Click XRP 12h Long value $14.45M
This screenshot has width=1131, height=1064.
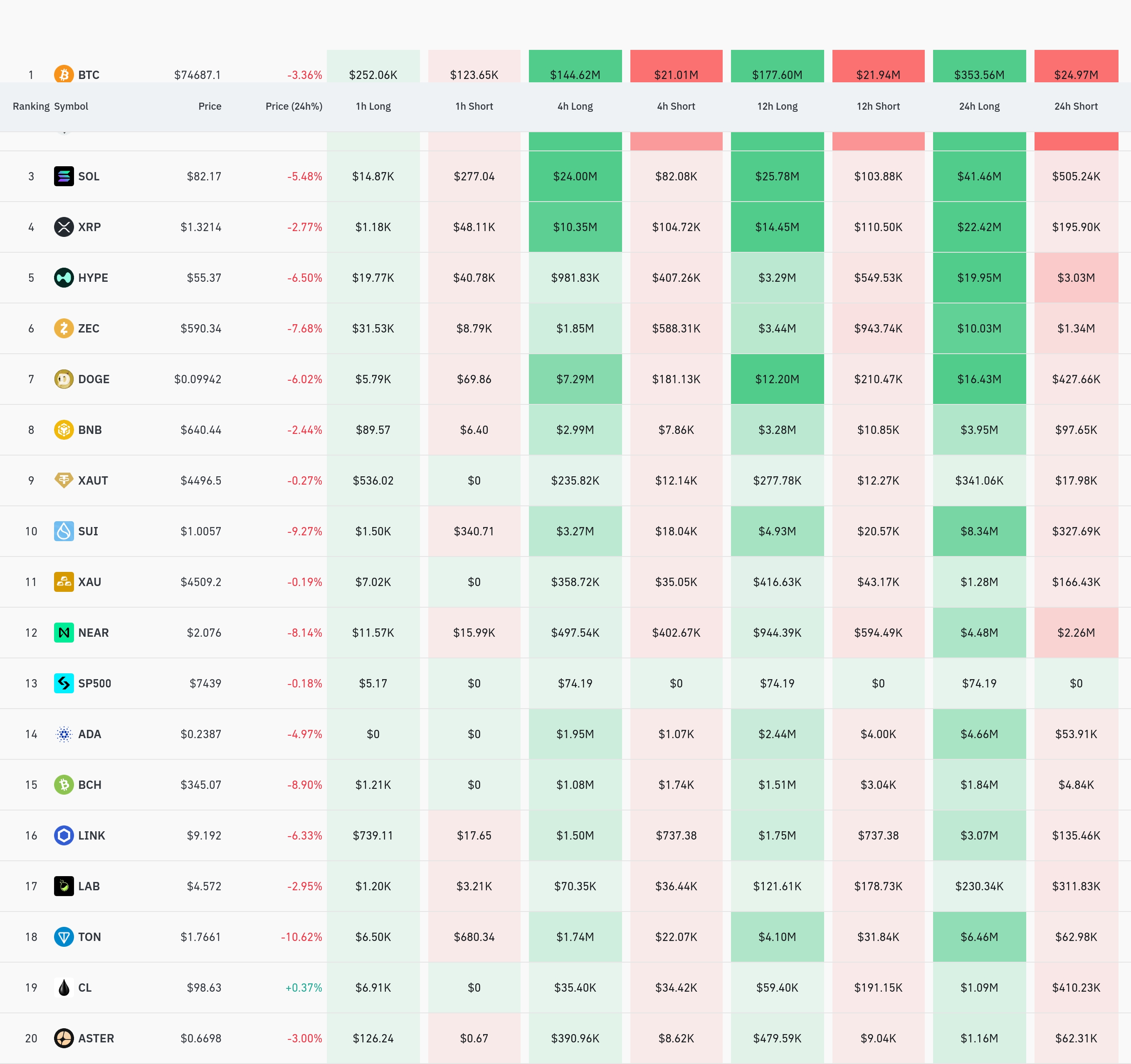(778, 227)
